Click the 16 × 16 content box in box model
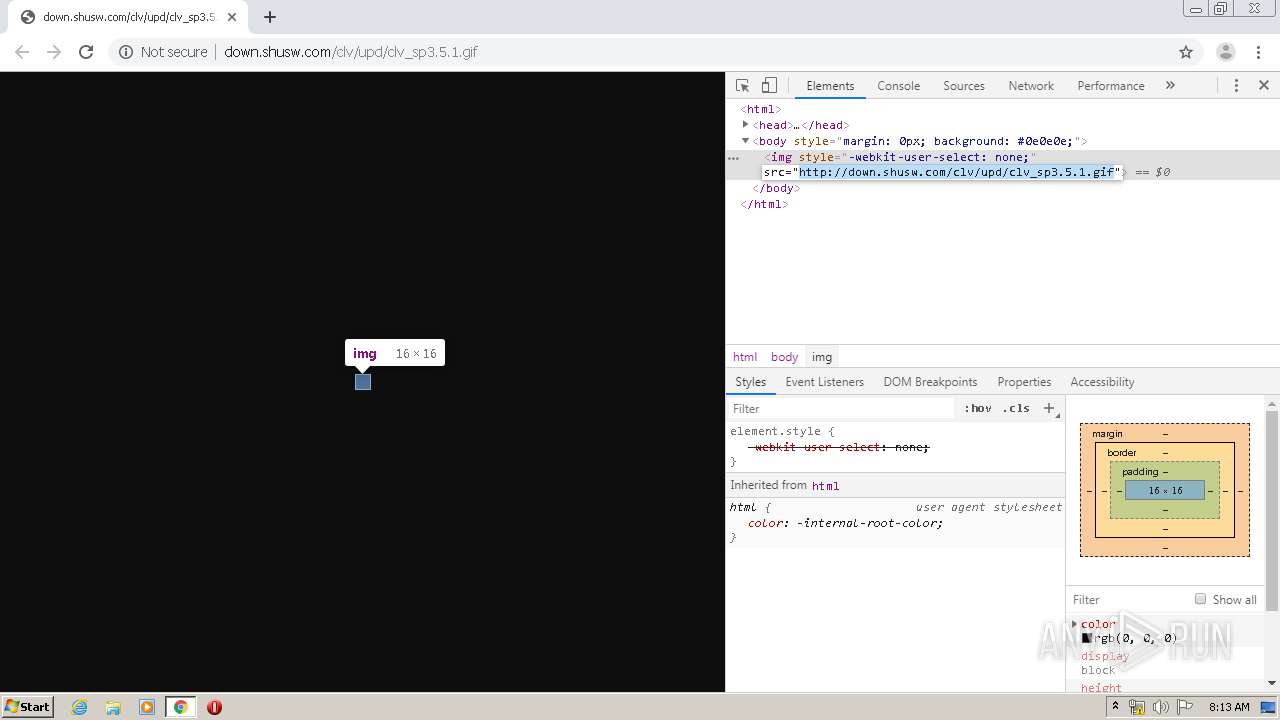This screenshot has height=720, width=1280. 1165,491
